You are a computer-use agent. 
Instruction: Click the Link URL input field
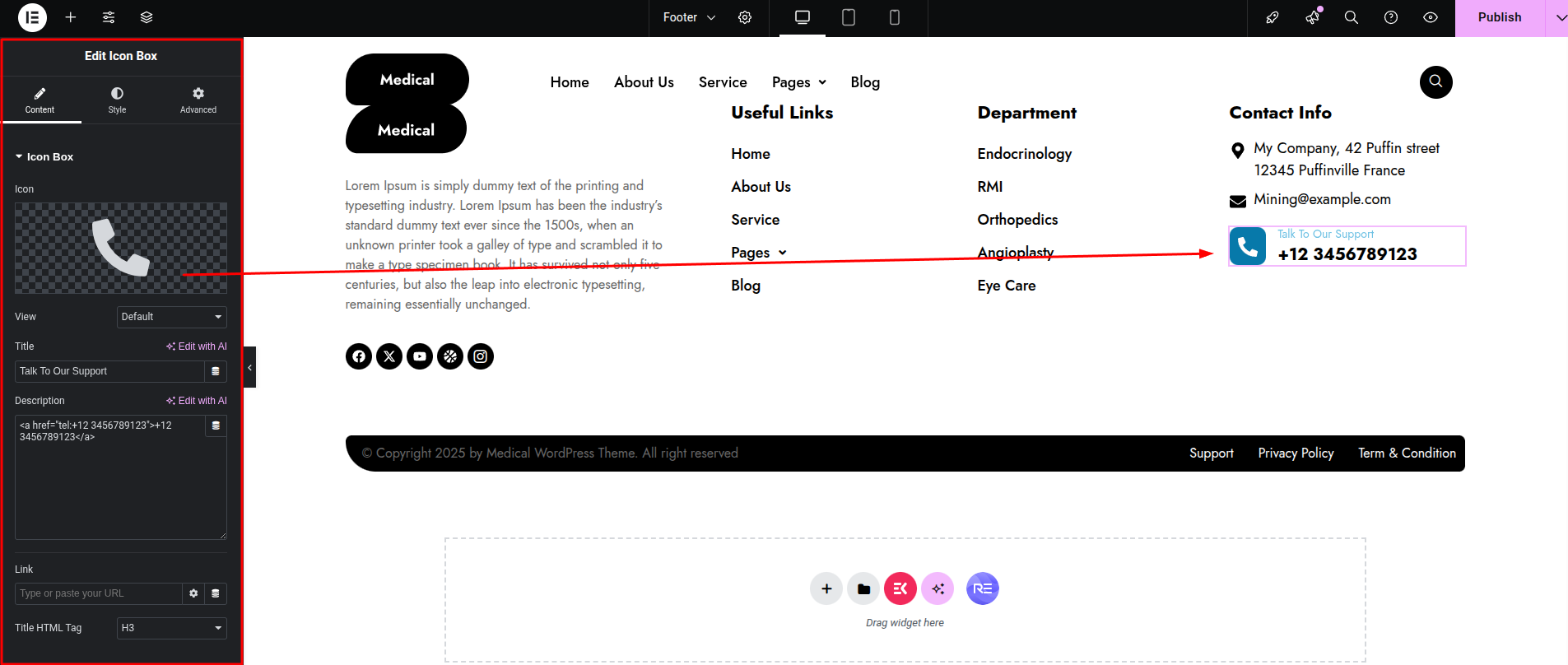(98, 593)
